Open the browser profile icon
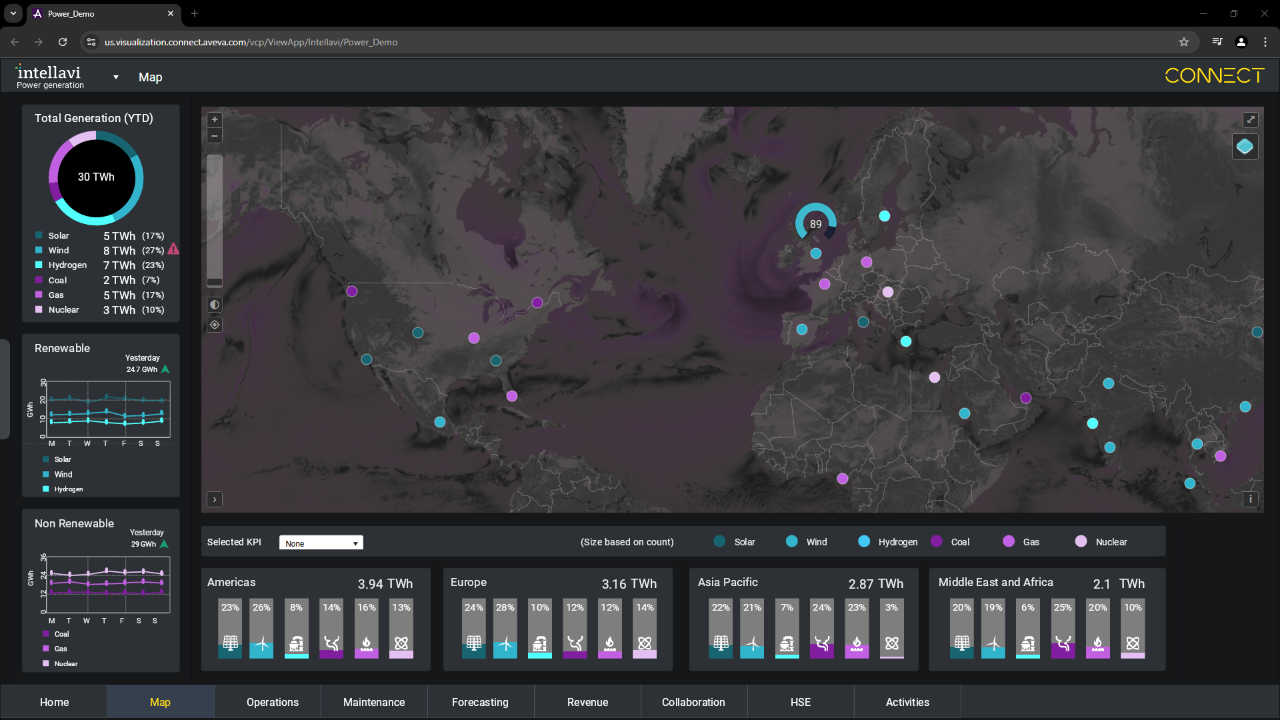Image resolution: width=1280 pixels, height=720 pixels. [x=1241, y=42]
